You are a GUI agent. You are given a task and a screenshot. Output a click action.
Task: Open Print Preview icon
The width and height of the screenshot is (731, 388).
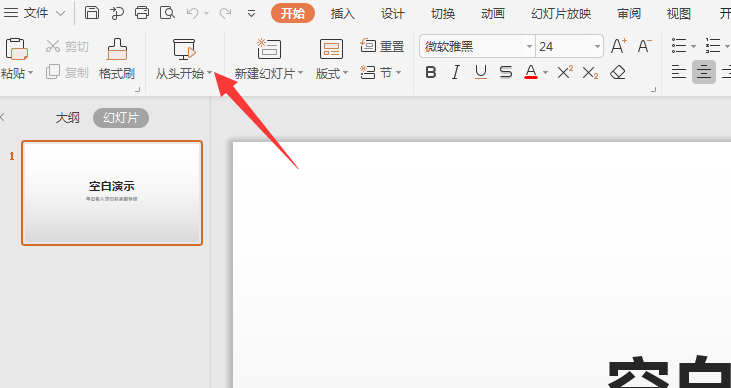[x=167, y=13]
